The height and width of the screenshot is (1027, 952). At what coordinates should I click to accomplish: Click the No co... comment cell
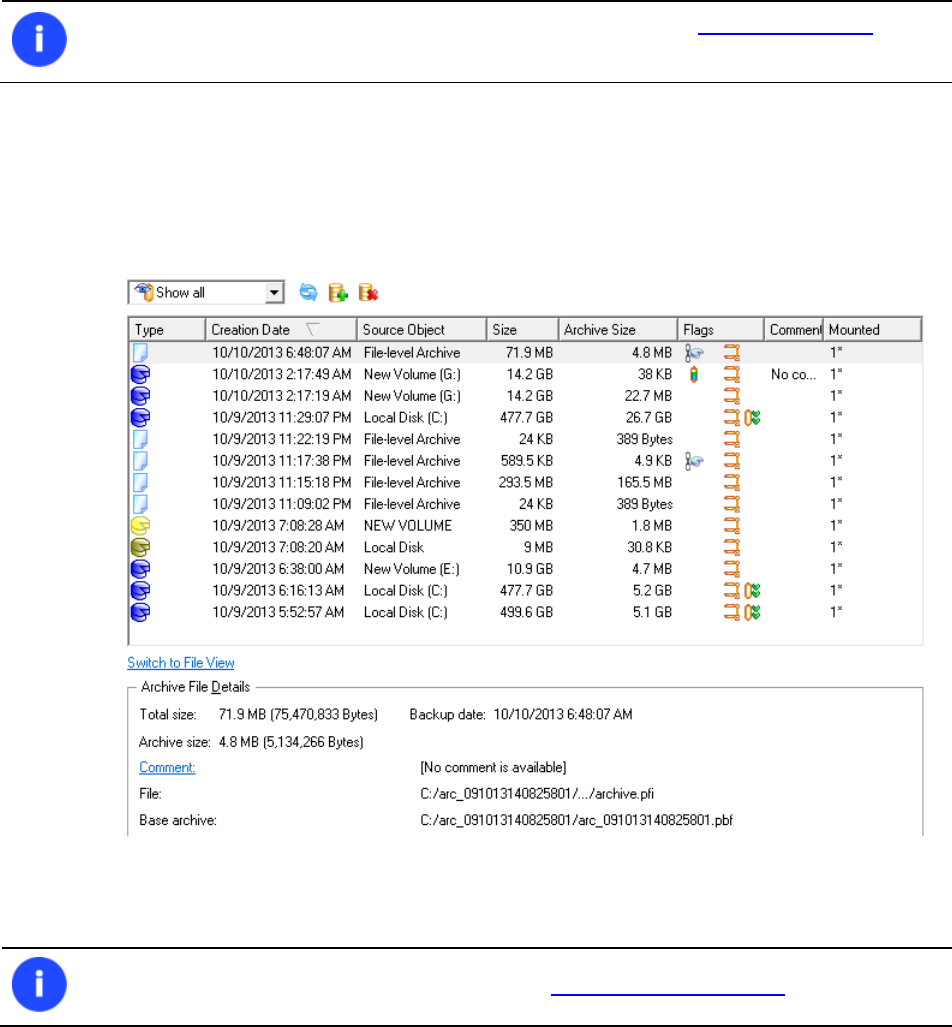click(x=793, y=374)
